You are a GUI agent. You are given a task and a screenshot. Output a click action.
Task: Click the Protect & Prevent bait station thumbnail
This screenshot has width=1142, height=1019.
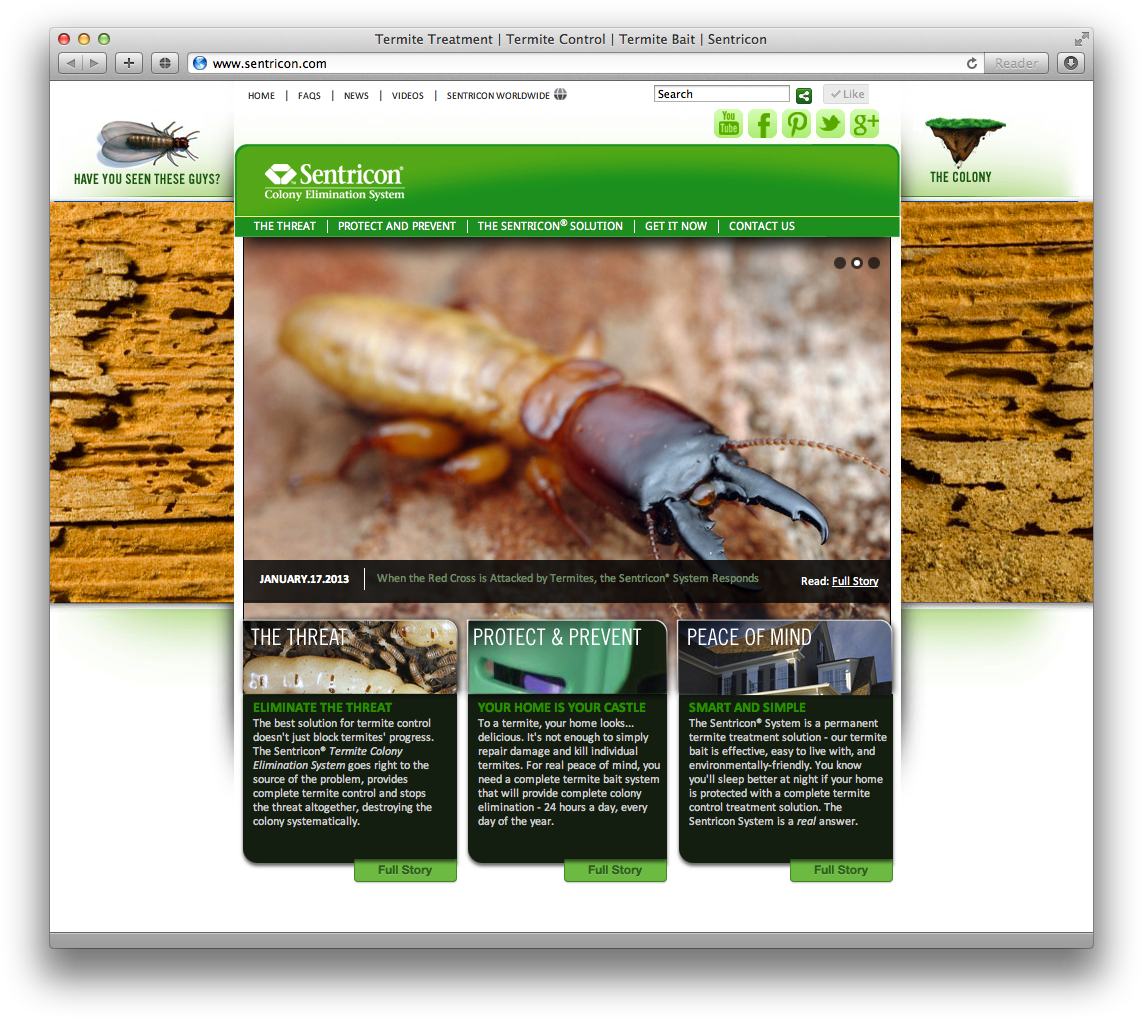[567, 657]
